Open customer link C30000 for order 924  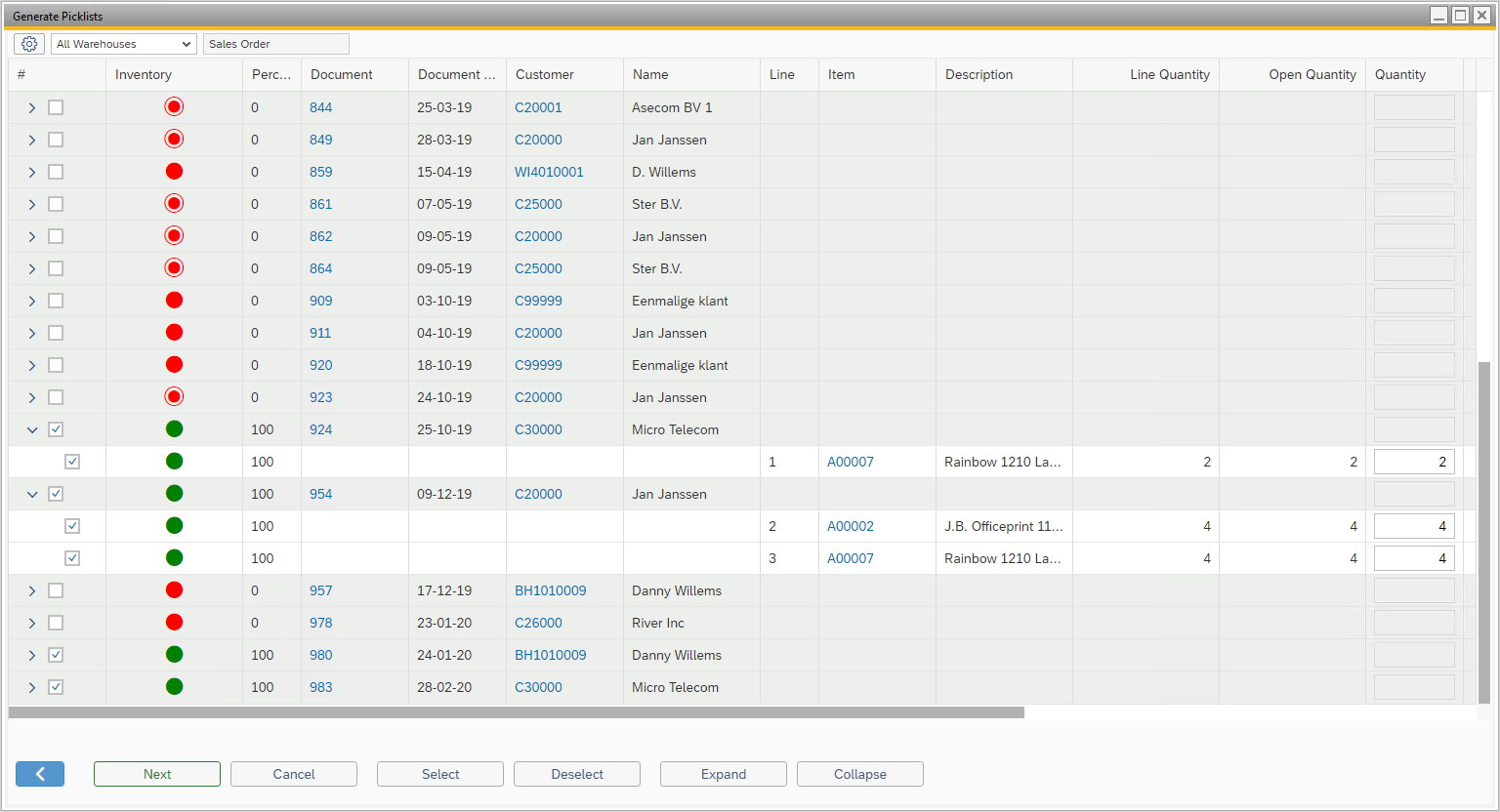pyautogui.click(x=538, y=429)
